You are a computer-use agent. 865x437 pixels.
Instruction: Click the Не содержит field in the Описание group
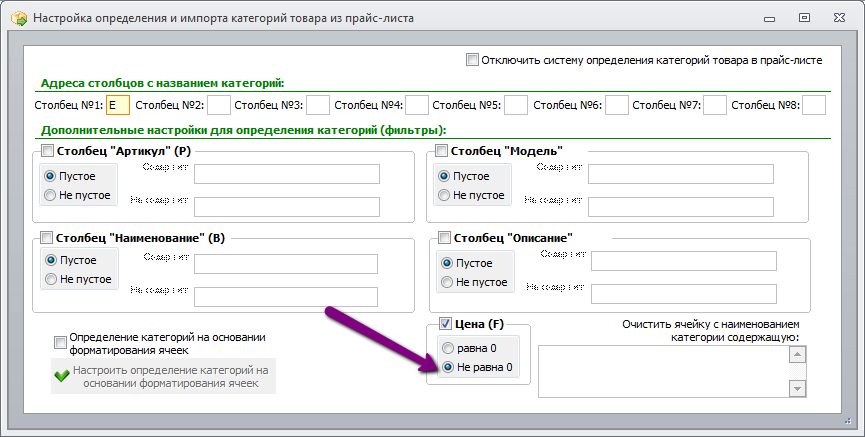[684, 294]
